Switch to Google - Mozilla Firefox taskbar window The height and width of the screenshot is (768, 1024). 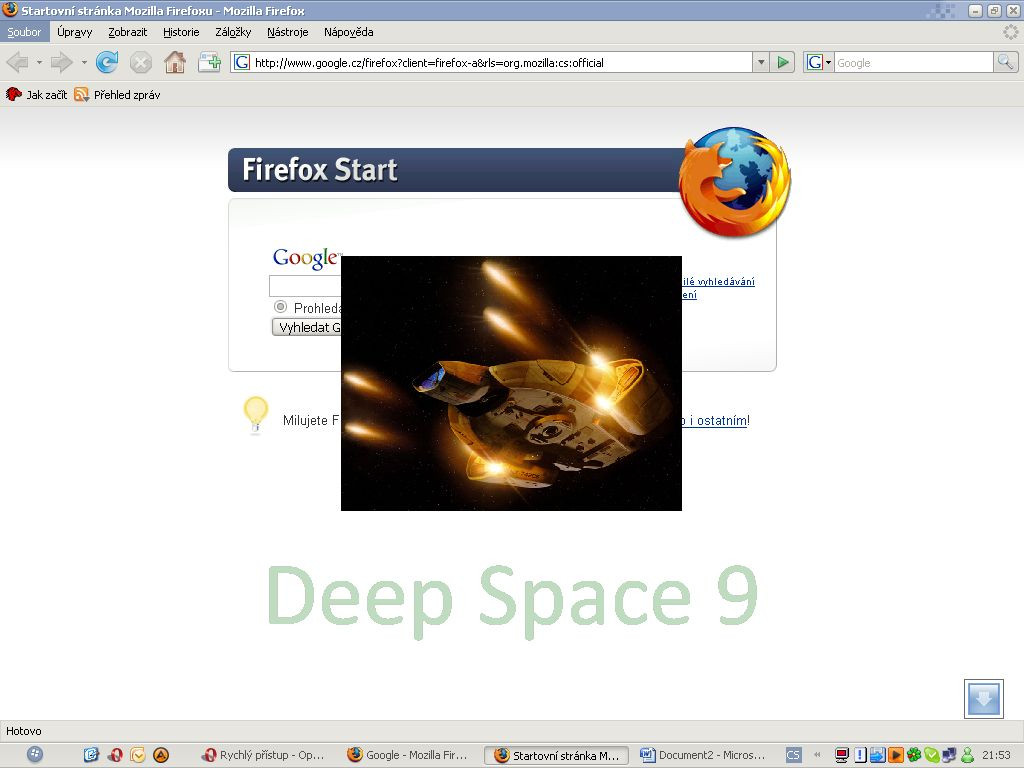410,755
